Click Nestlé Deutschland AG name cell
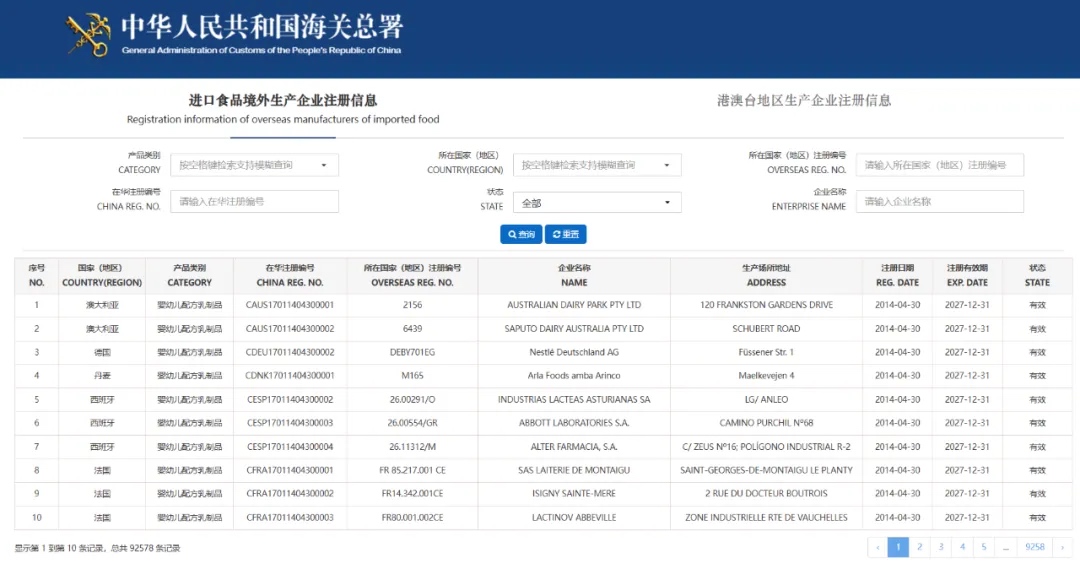Screen dimensions: 1080x564 click(x=574, y=352)
